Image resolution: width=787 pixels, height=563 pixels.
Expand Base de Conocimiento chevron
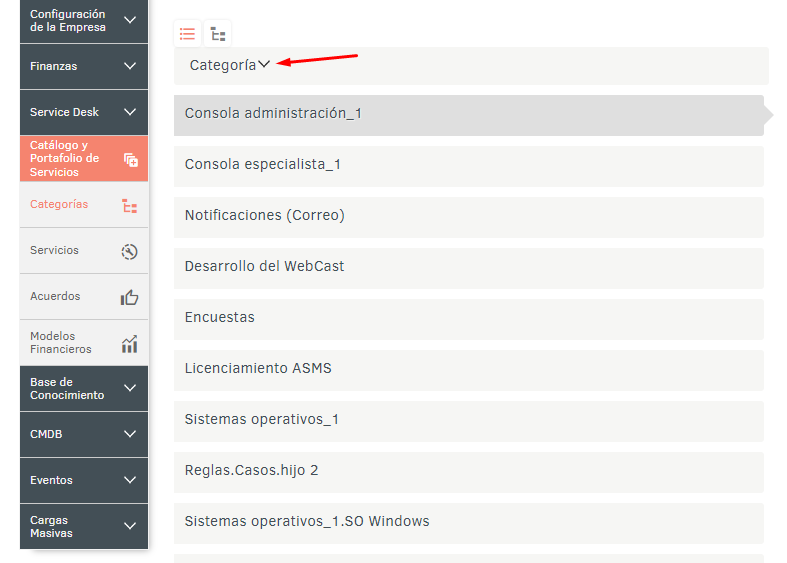130,388
